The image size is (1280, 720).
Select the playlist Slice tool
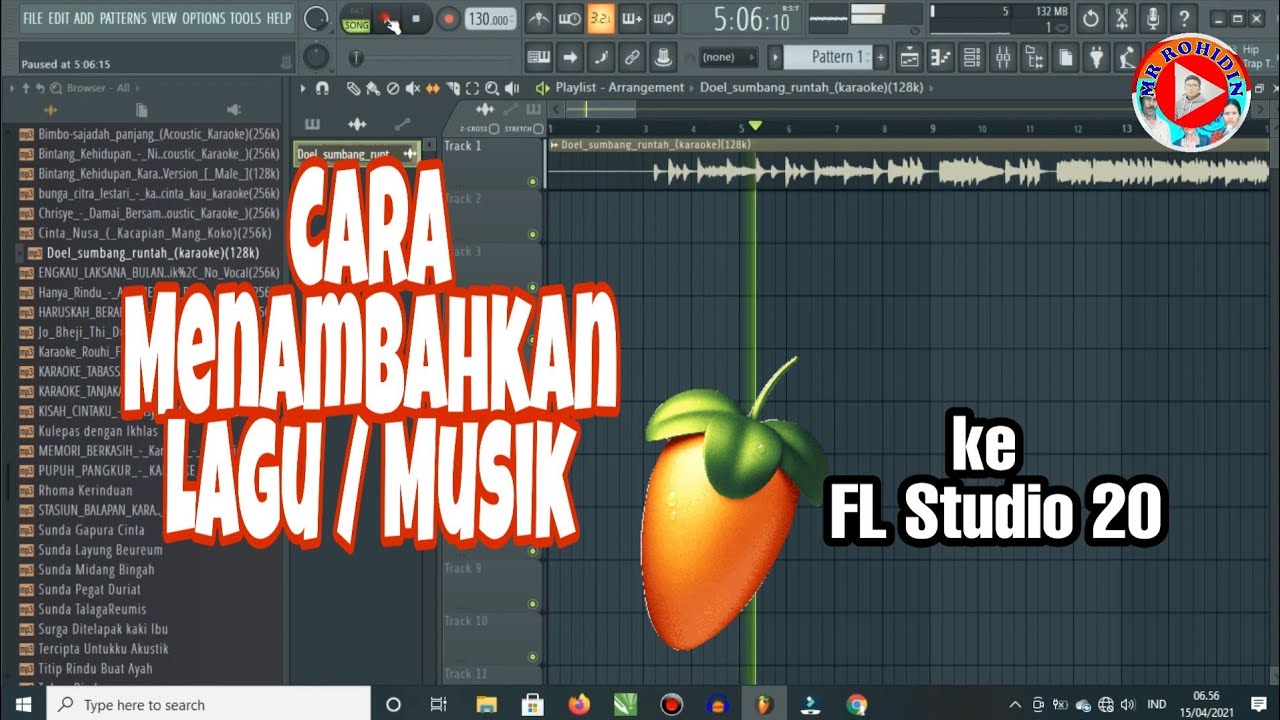tap(453, 88)
